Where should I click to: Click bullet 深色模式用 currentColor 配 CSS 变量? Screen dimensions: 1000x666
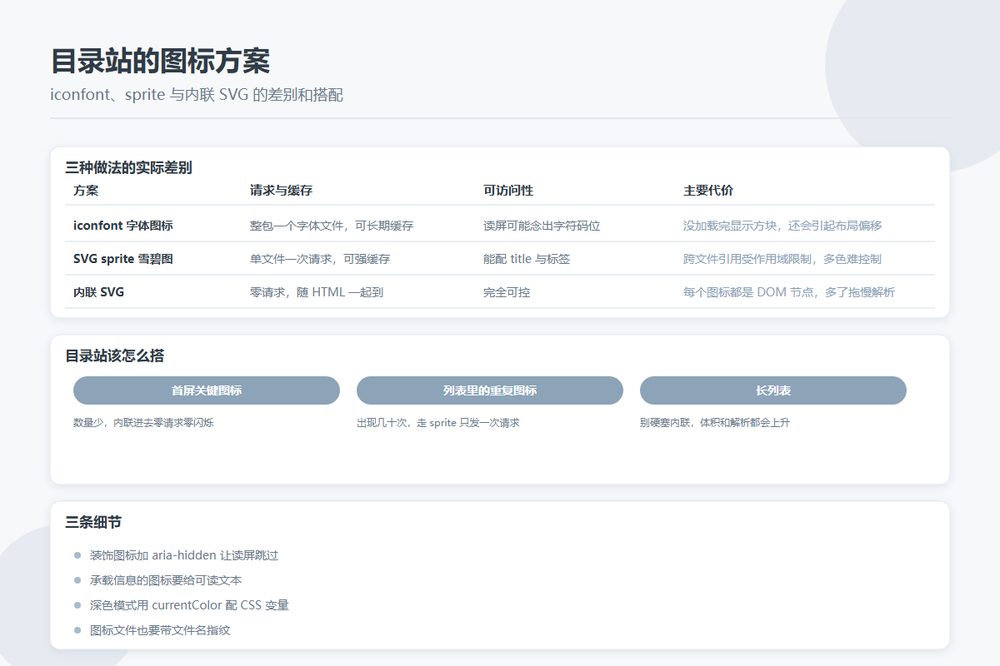189,605
